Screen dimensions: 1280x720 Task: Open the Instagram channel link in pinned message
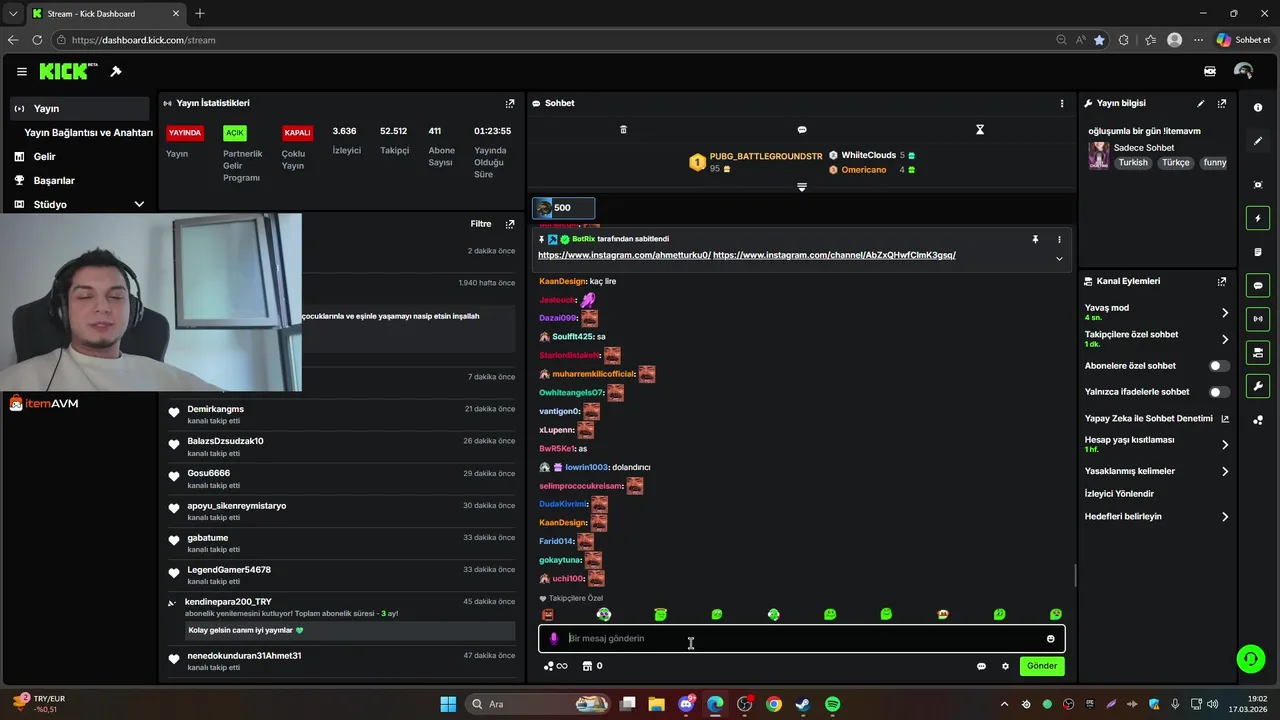[x=834, y=255]
